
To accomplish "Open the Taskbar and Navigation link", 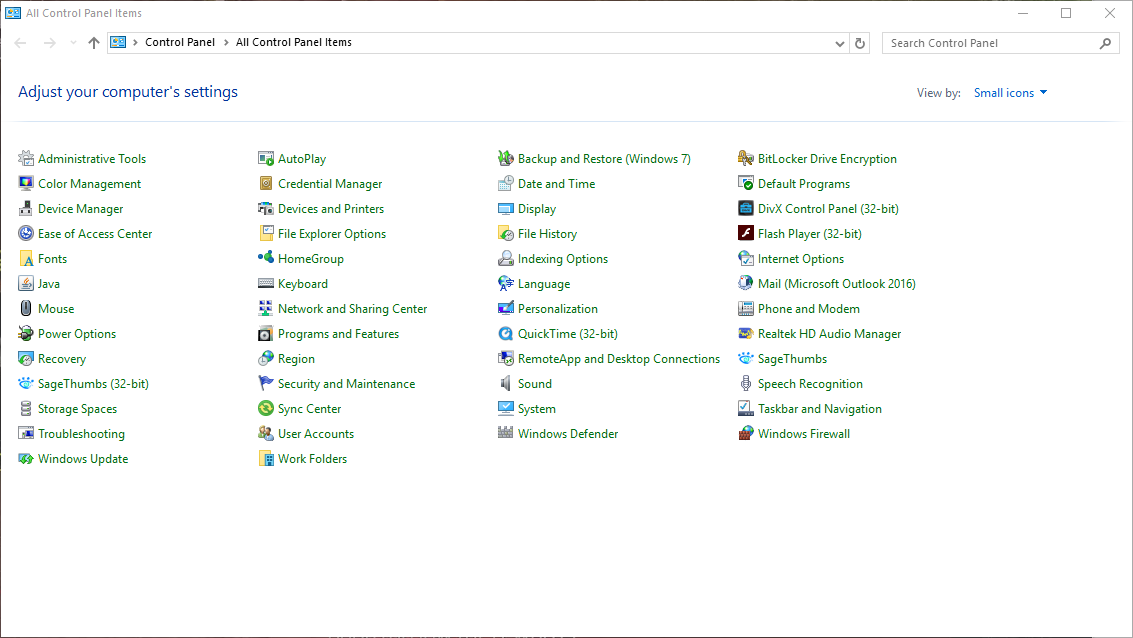I will click(819, 409).
